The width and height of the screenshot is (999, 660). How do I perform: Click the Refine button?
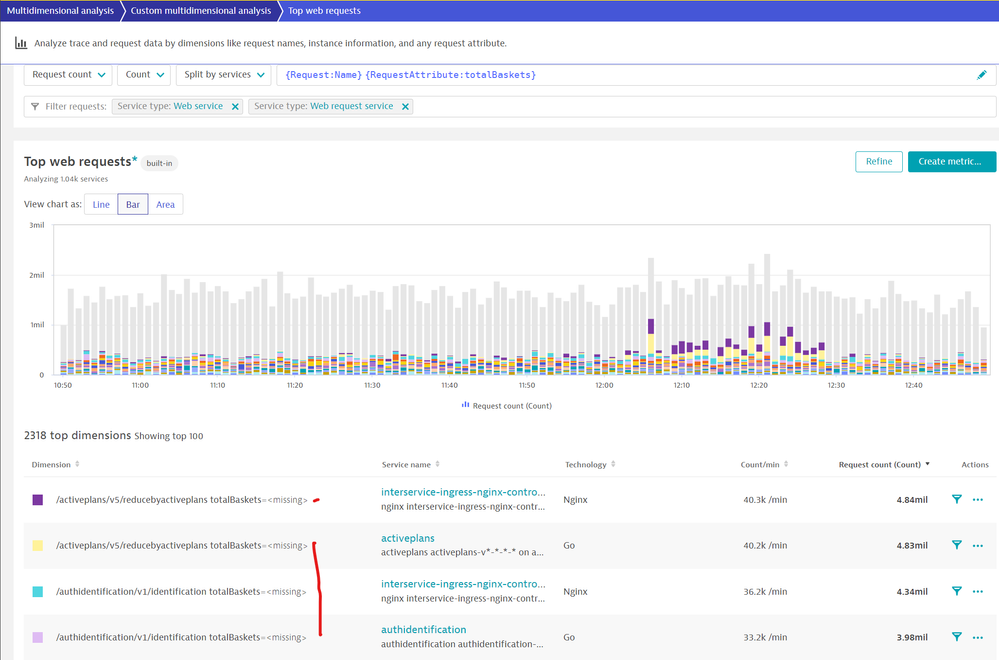[x=878, y=161]
